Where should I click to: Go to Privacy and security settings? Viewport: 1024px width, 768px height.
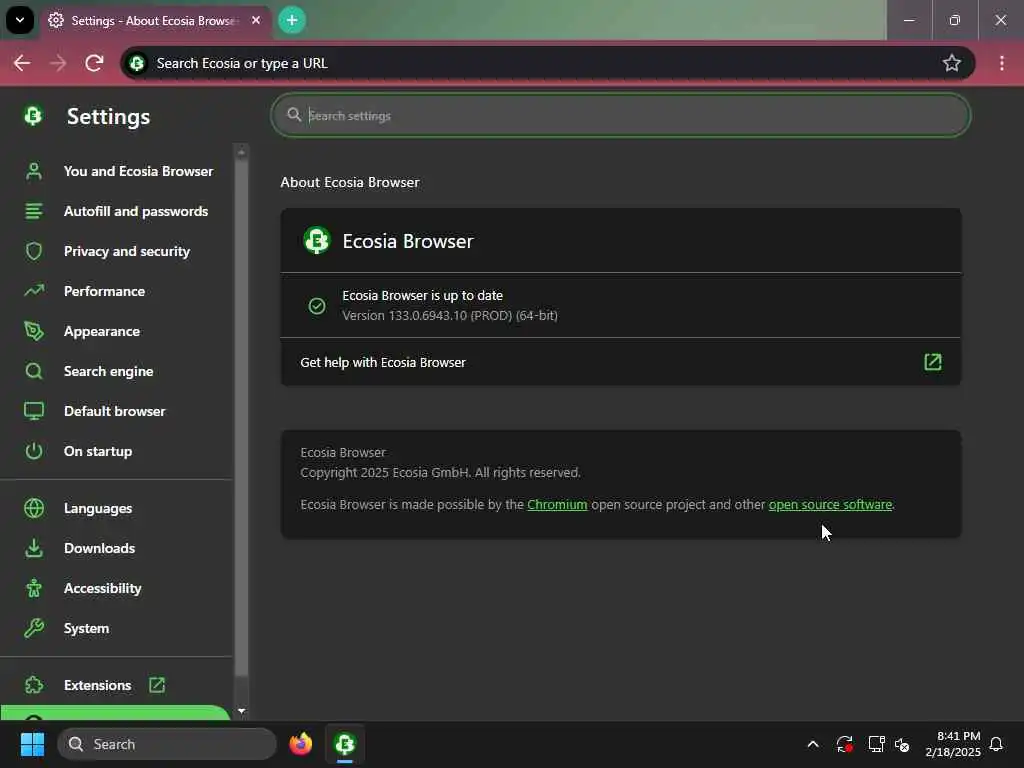[x=127, y=251]
